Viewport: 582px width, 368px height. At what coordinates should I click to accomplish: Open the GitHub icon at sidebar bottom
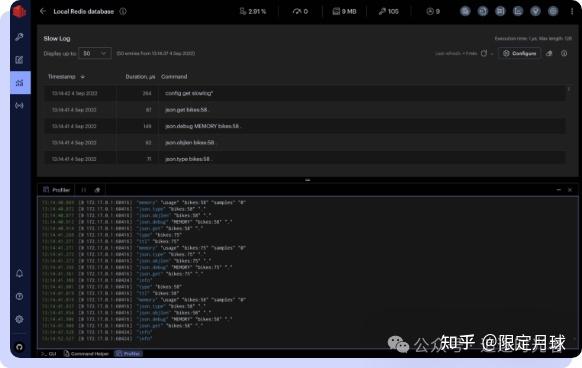(20, 347)
